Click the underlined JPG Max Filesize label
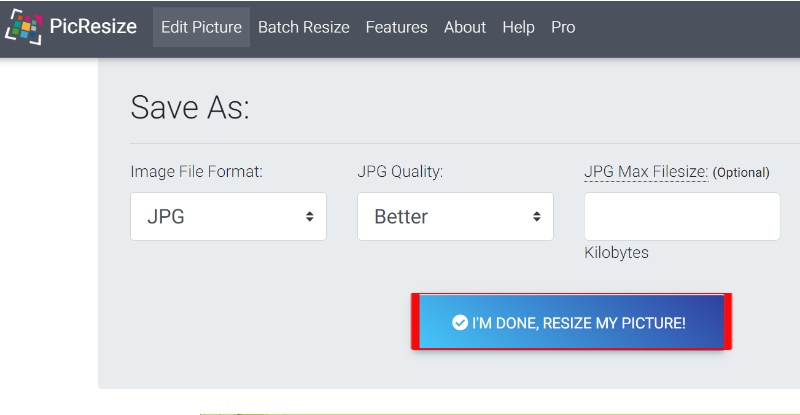The height and width of the screenshot is (415, 800). pos(645,172)
